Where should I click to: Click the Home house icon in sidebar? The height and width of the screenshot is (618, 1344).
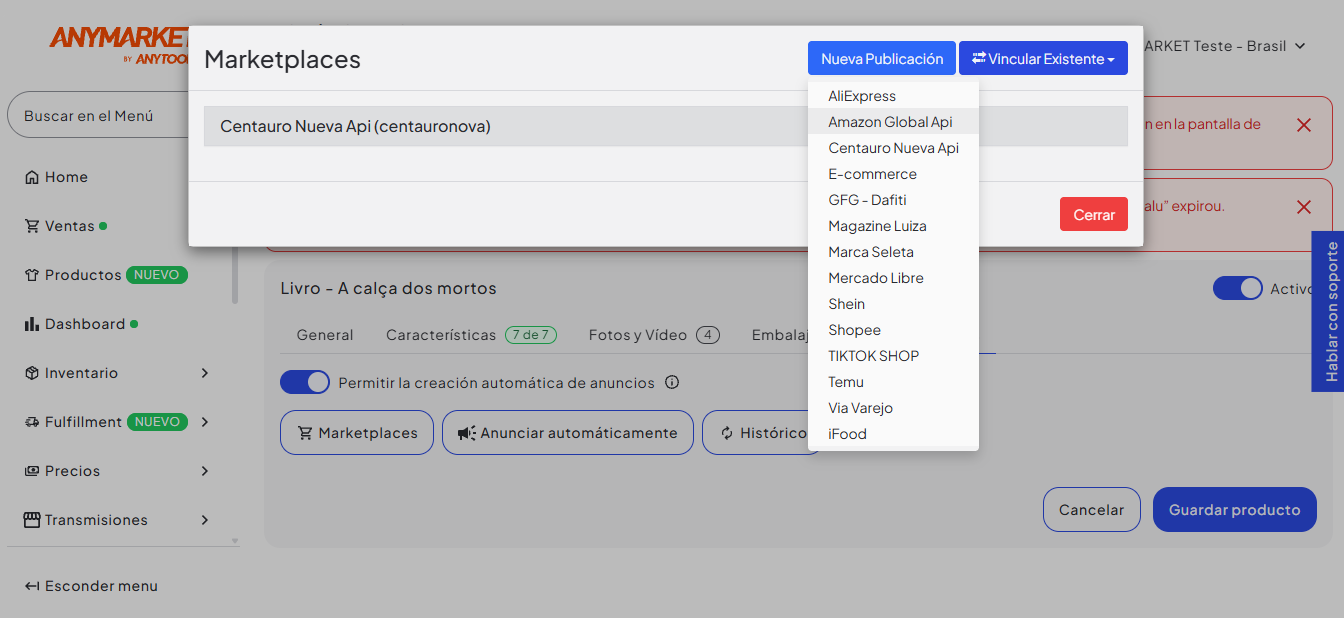(x=32, y=177)
